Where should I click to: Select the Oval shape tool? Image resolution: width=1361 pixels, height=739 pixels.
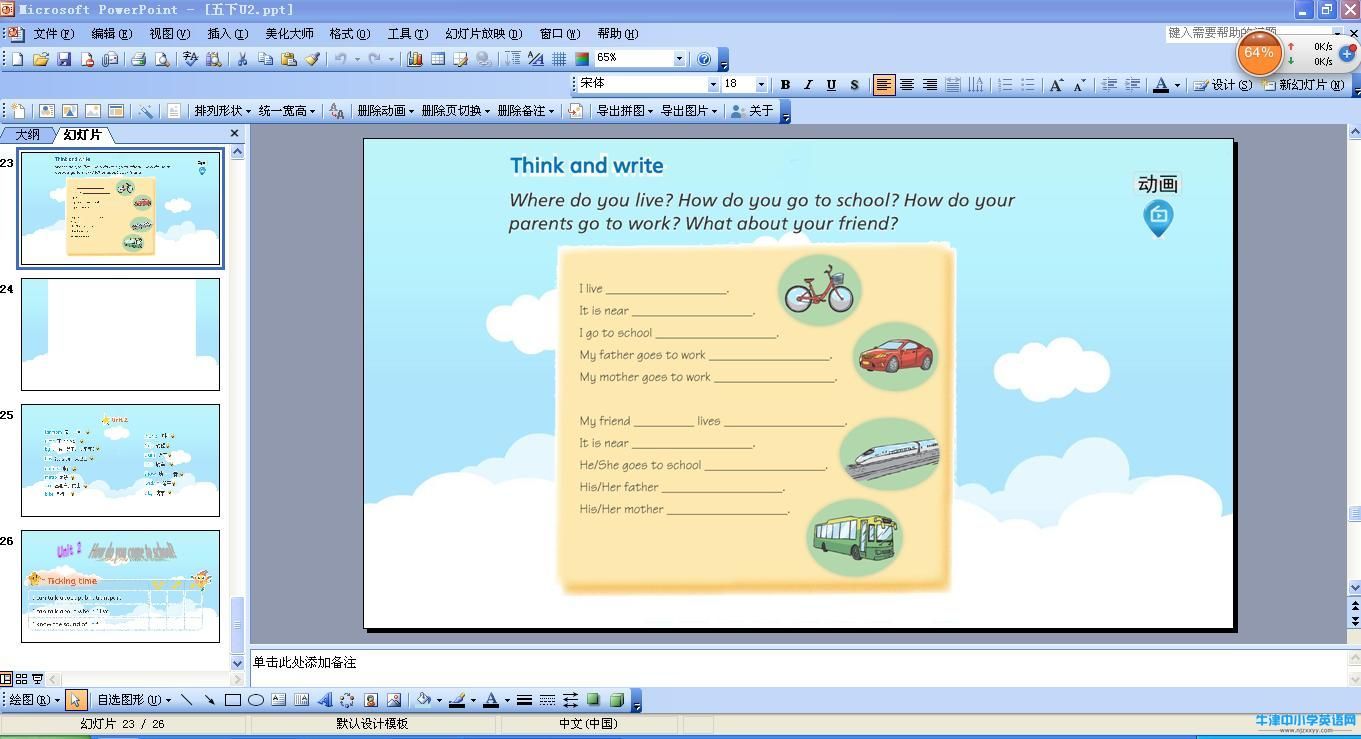(256, 700)
